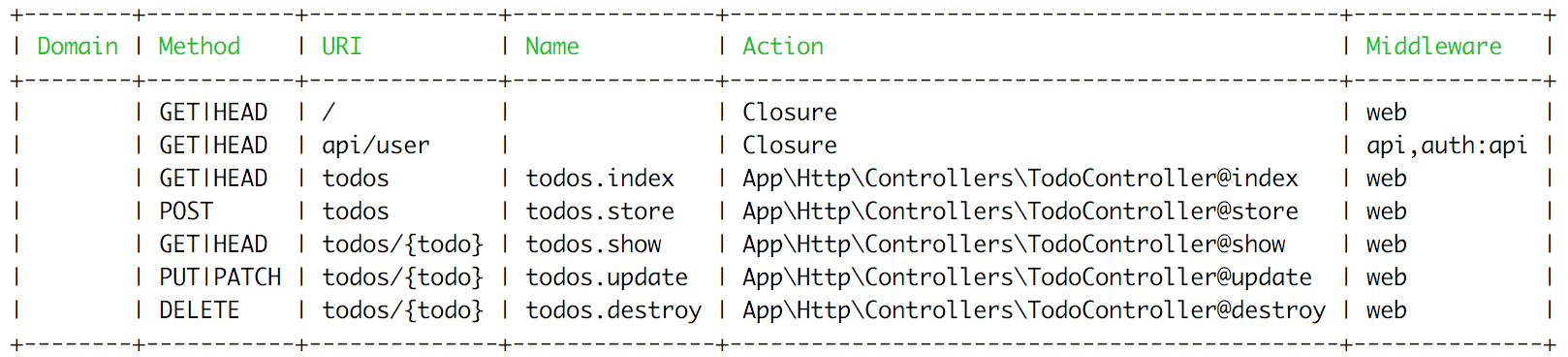Click the Domain column header
This screenshot has height=357, width=1568.
coord(78,47)
